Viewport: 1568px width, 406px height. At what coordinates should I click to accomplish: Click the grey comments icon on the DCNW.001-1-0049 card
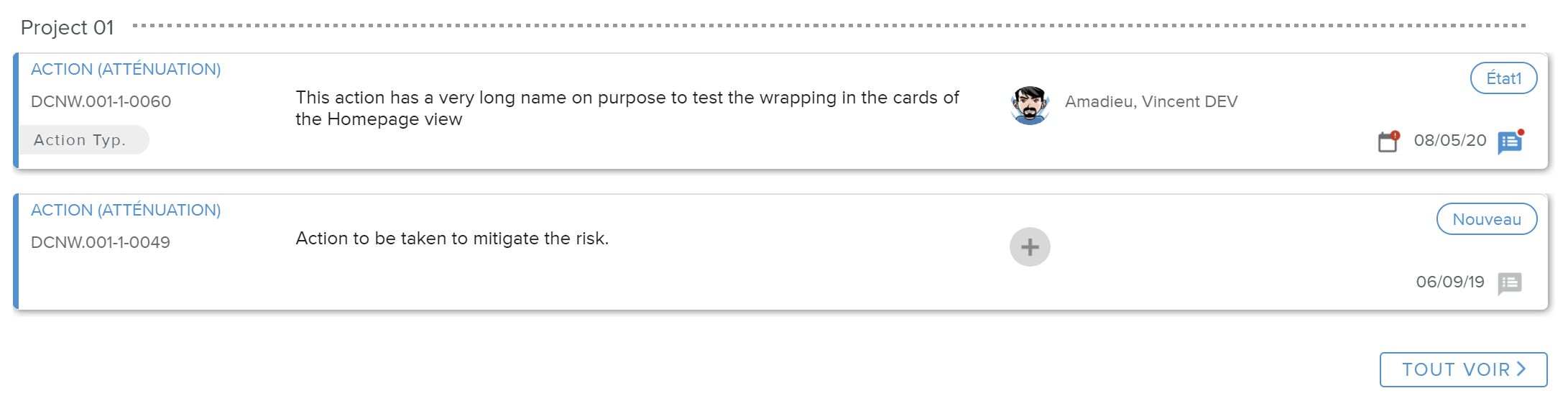coord(1509,283)
